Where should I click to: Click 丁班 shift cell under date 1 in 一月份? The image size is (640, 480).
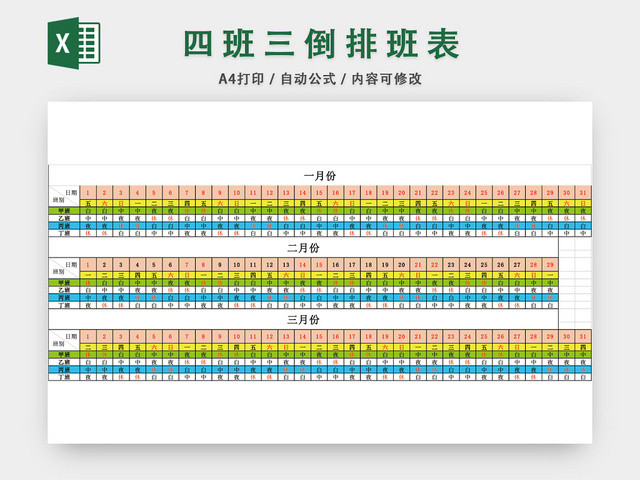(x=88, y=233)
